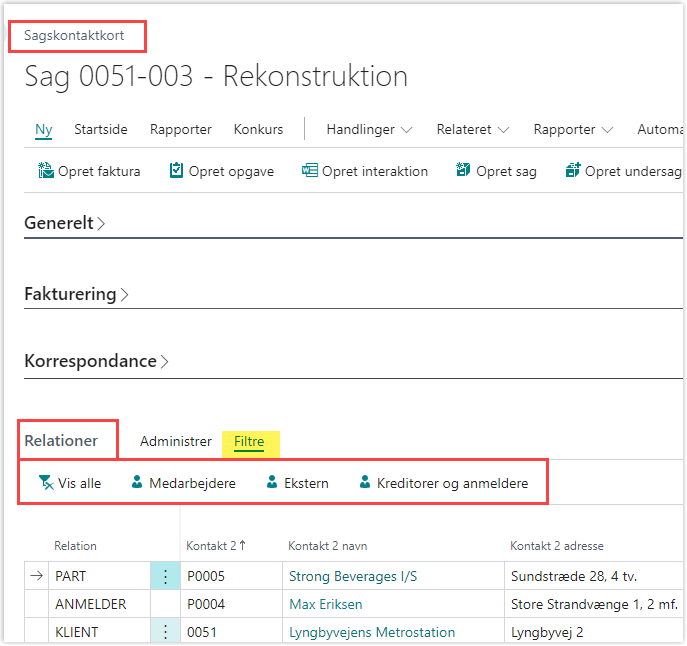The image size is (687, 646).
Task: Sort by the Kontakt 2 column header
Action: pyautogui.click(x=212, y=546)
